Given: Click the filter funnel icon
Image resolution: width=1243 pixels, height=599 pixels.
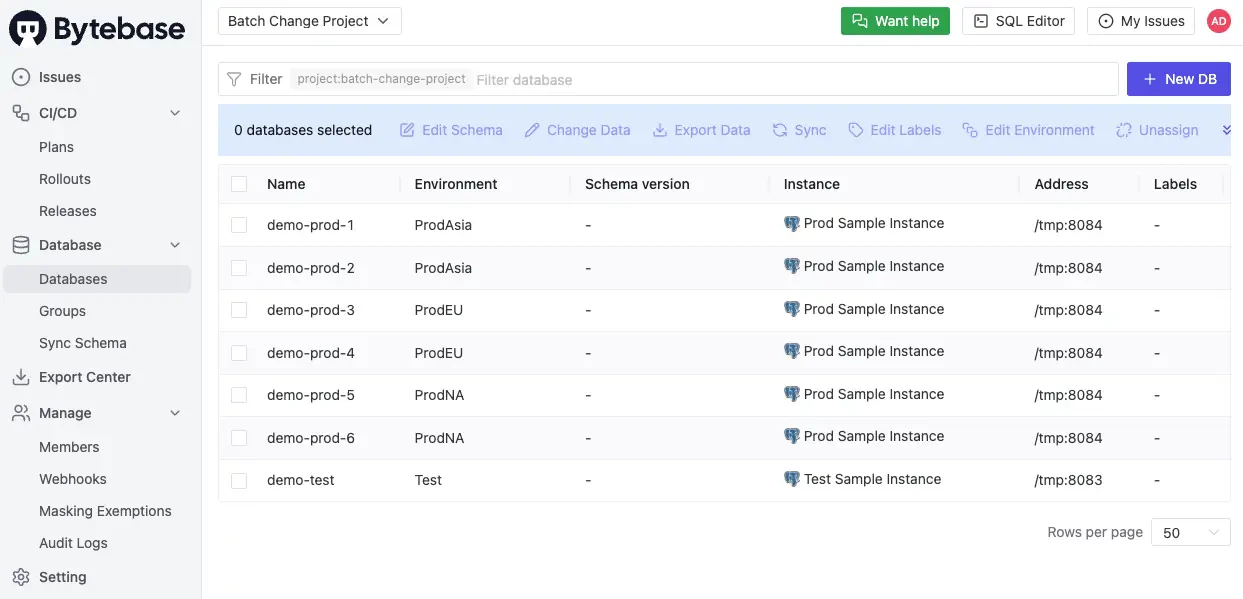Looking at the screenshot, I should [234, 79].
